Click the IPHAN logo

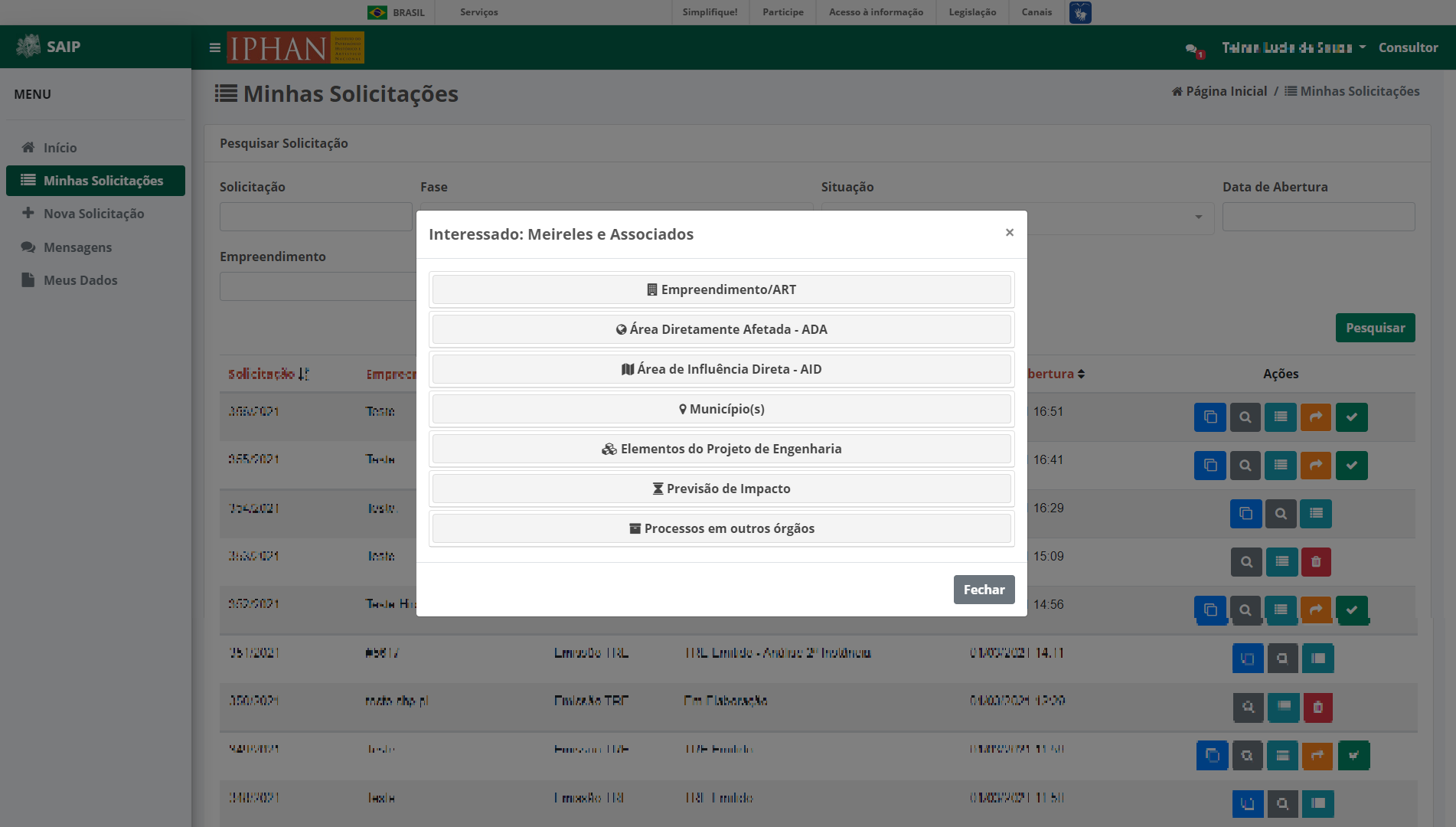click(x=295, y=47)
